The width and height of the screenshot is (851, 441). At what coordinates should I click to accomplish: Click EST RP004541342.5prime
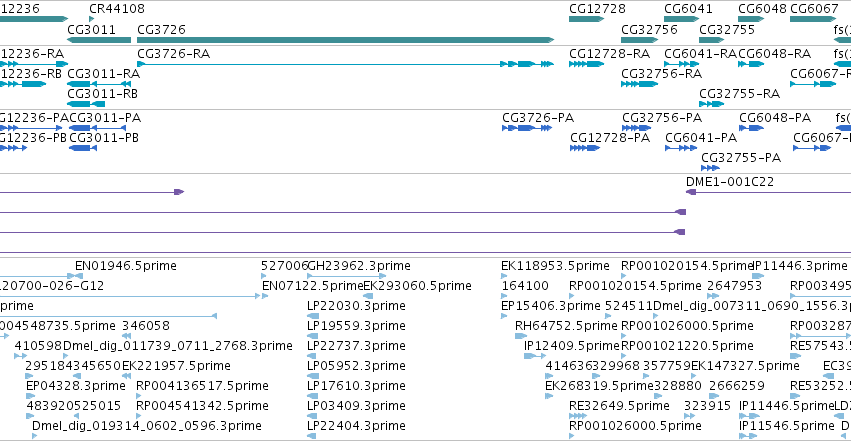(x=202, y=406)
